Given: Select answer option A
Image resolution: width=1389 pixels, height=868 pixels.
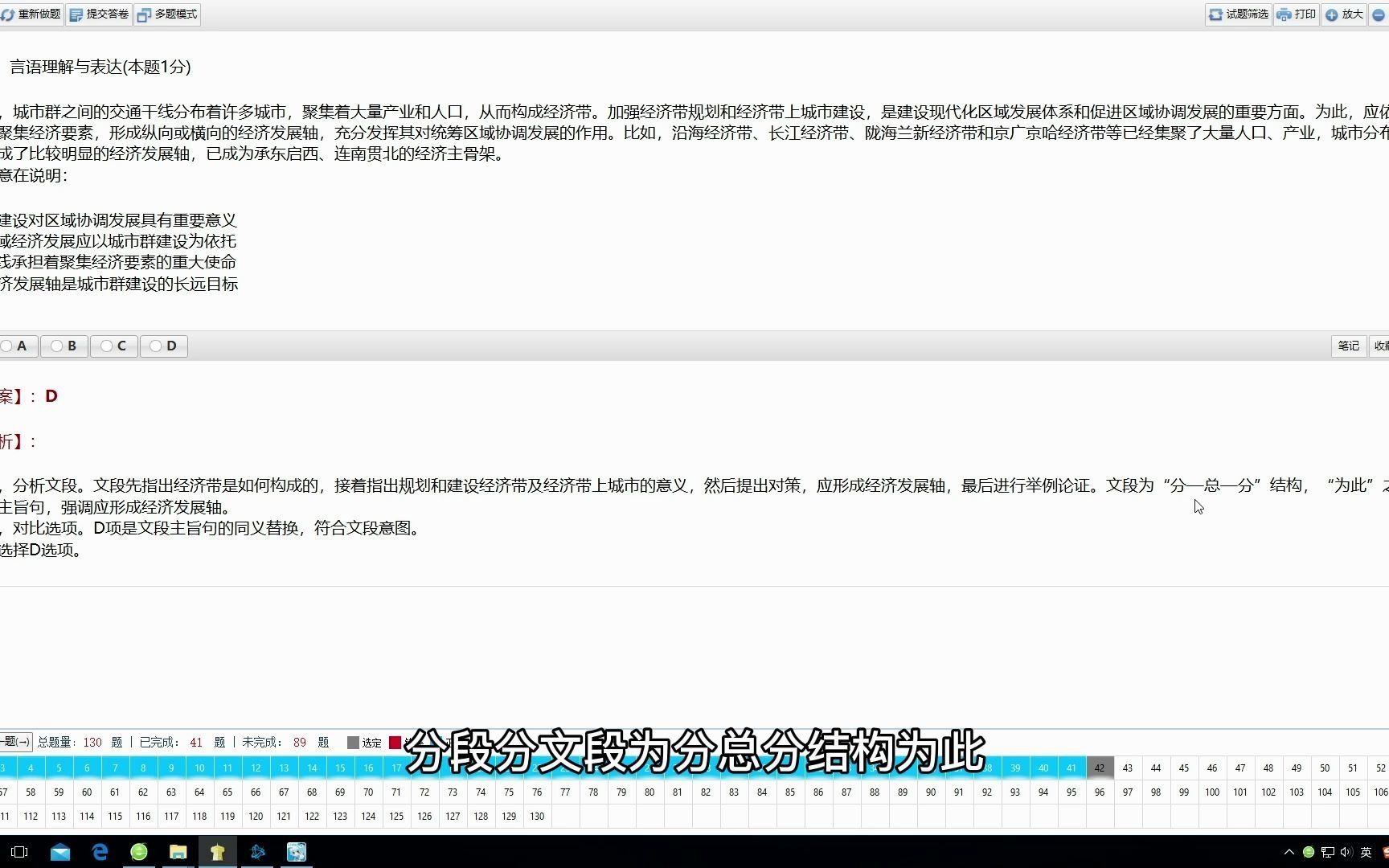Looking at the screenshot, I should coord(16,346).
